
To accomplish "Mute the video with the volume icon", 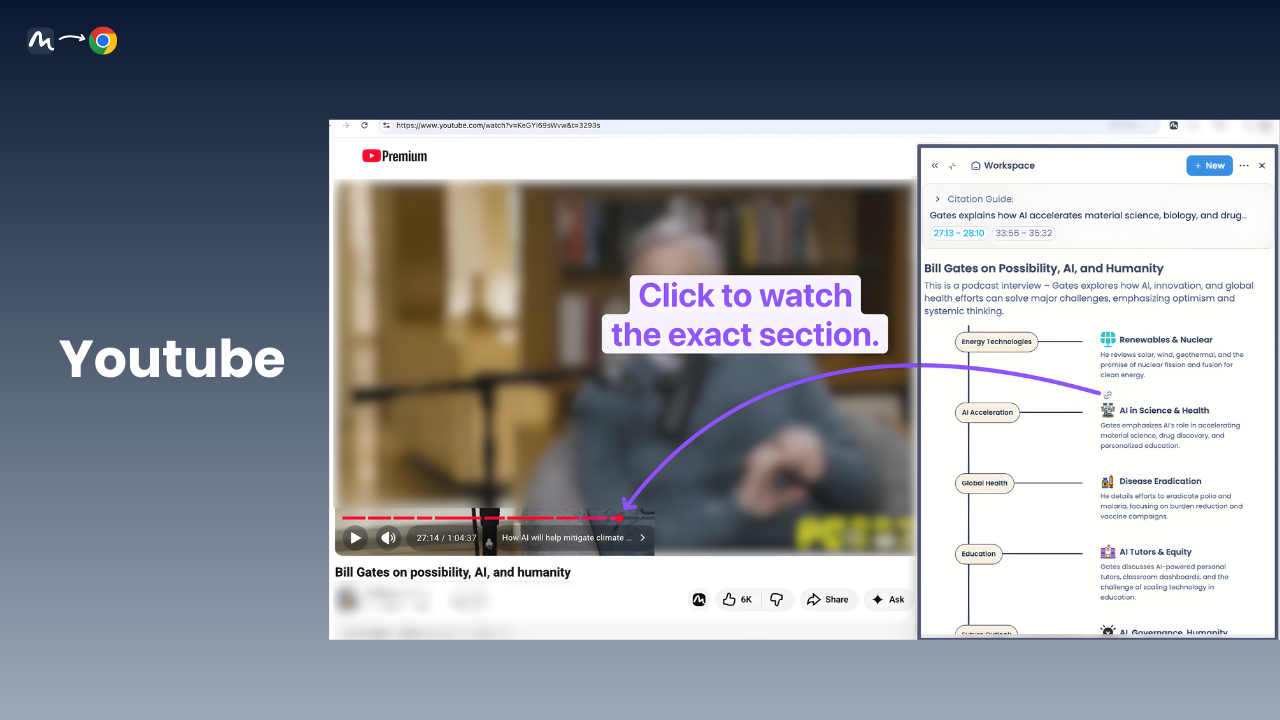I will coord(388,537).
